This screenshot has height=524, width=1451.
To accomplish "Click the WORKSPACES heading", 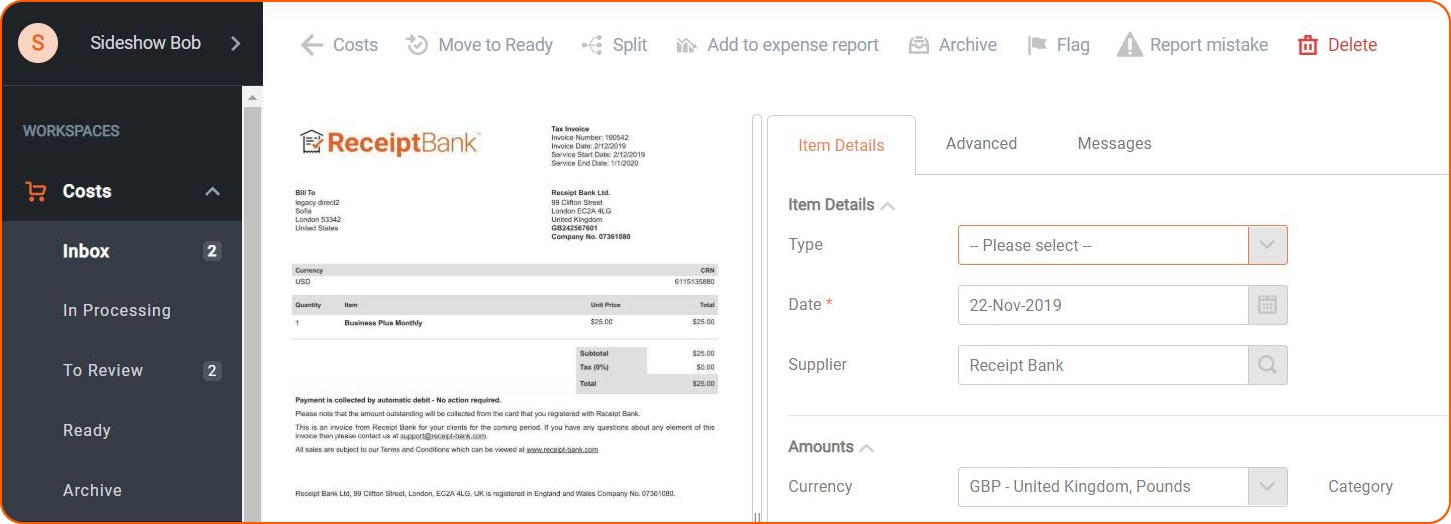I will (71, 131).
